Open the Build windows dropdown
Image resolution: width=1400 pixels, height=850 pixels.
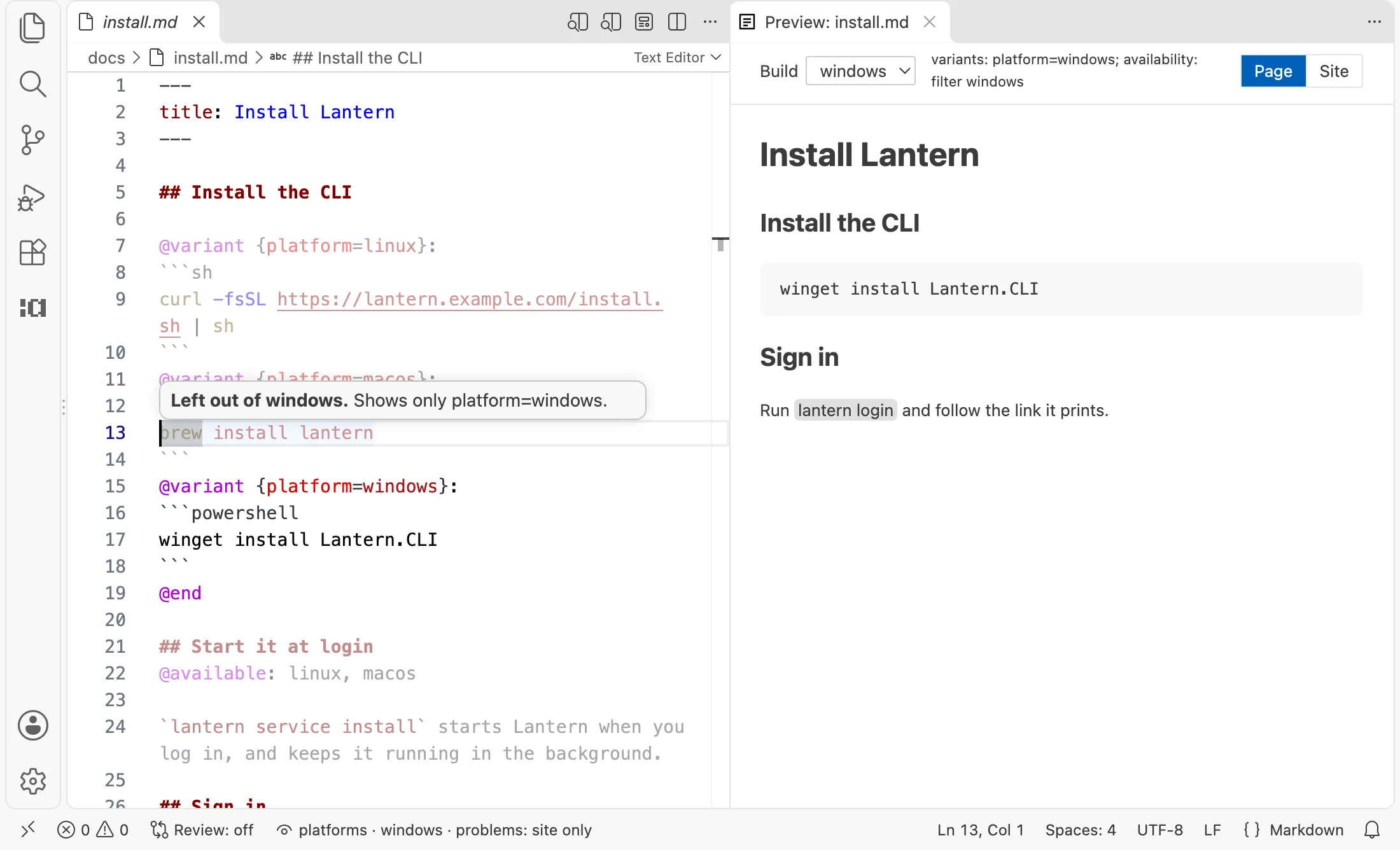(x=860, y=71)
